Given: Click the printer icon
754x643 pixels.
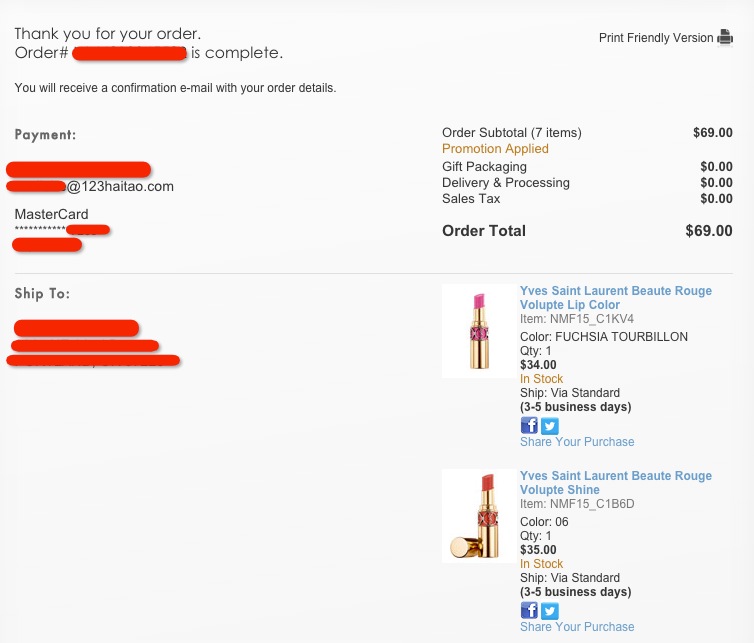Looking at the screenshot, I should (725, 38).
